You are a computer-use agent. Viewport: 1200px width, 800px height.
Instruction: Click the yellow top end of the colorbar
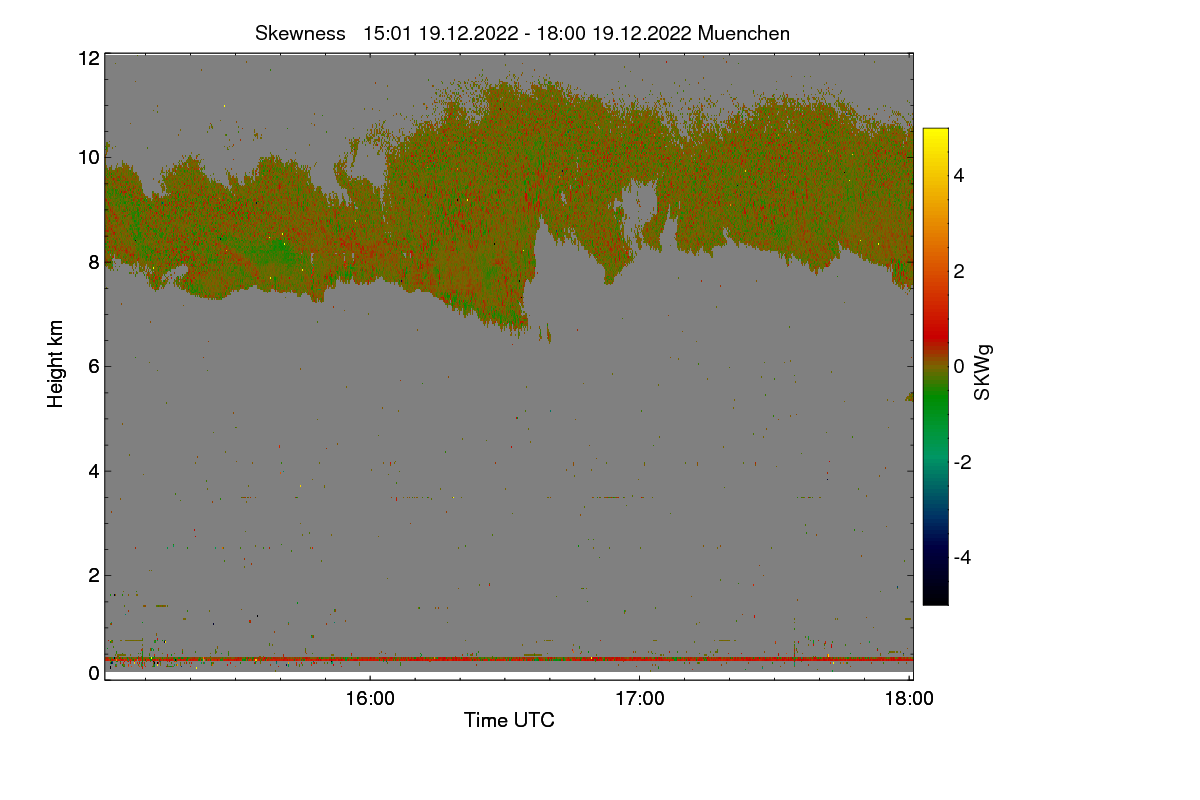935,134
